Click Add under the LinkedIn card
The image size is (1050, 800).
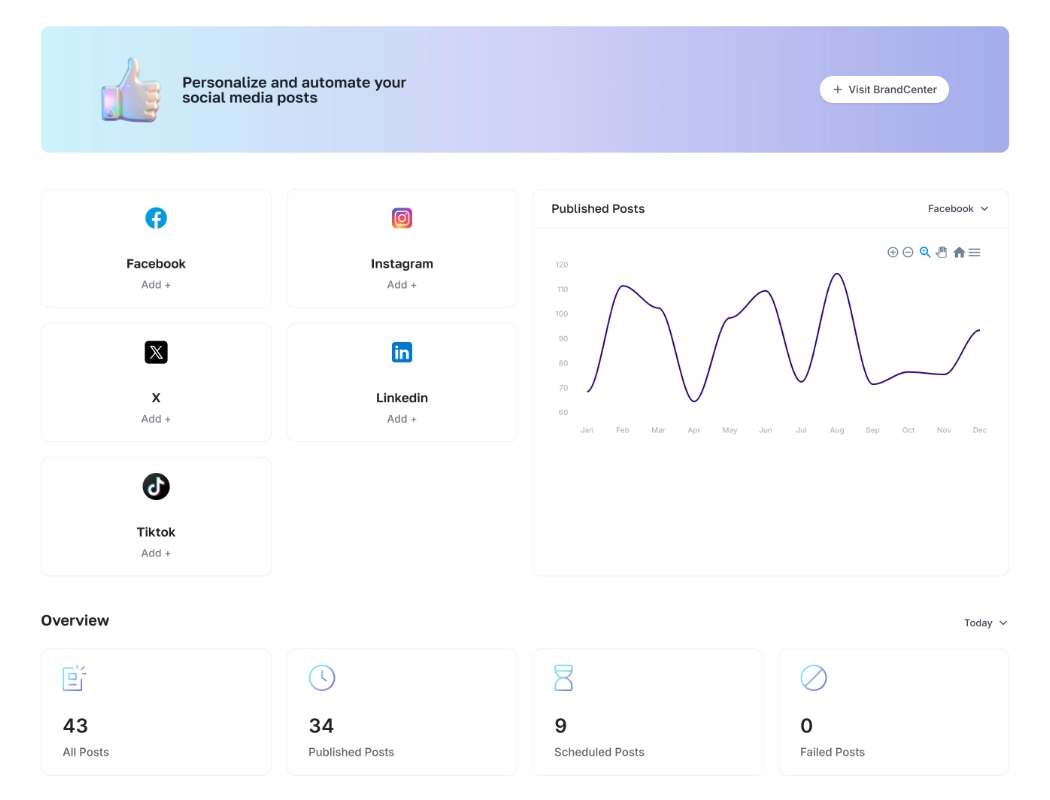[x=402, y=418]
